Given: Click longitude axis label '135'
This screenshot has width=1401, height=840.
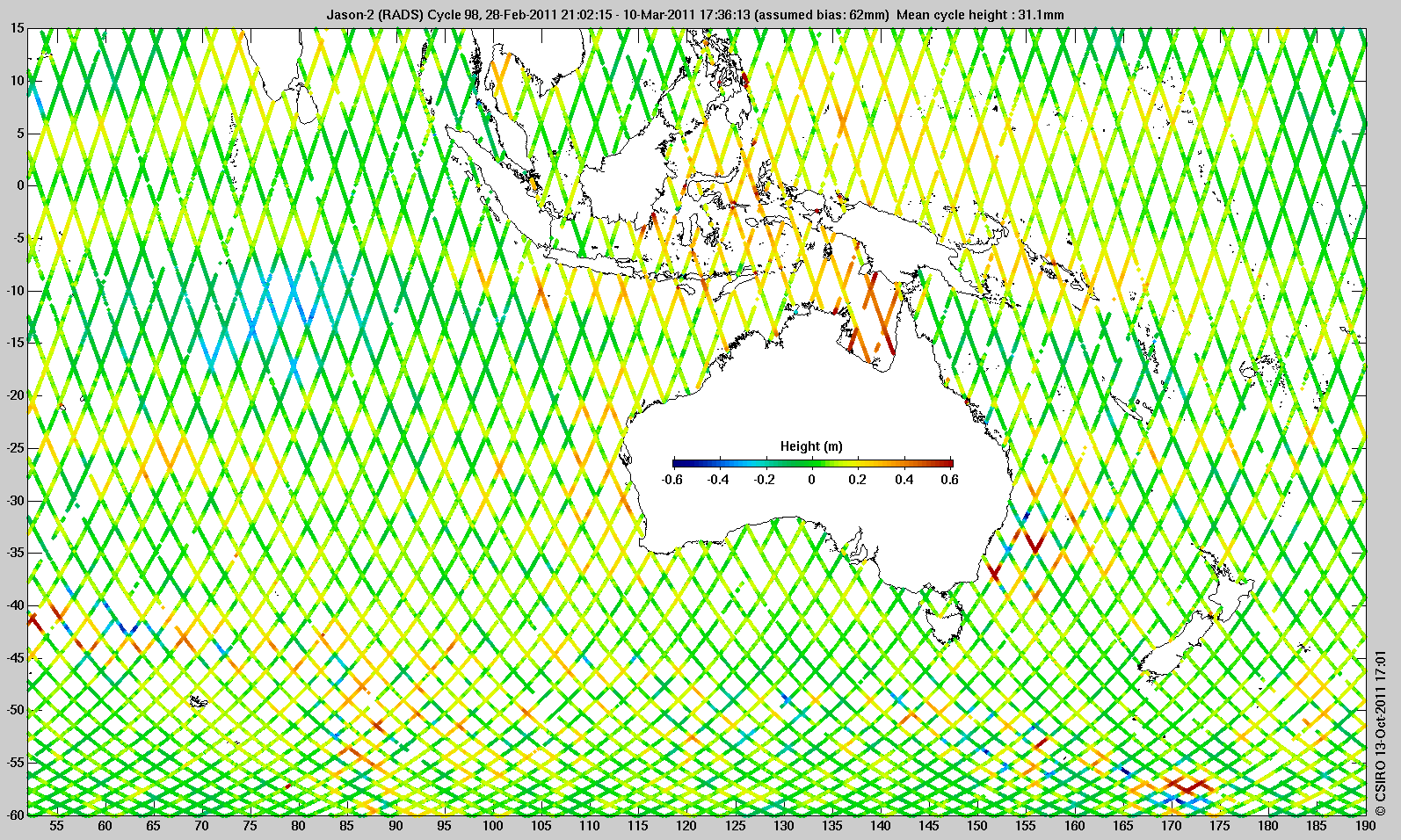Looking at the screenshot, I should pyautogui.click(x=832, y=826).
